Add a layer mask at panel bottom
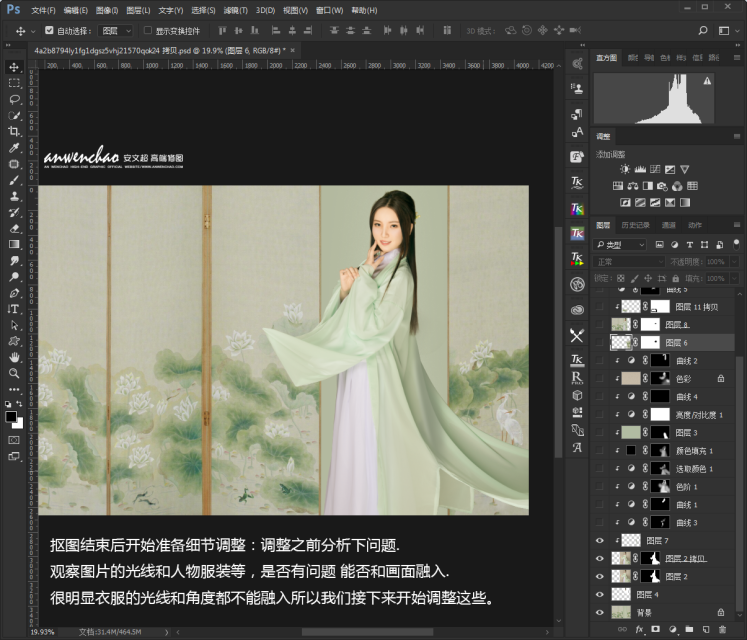Image resolution: width=747 pixels, height=640 pixels. (x=656, y=630)
